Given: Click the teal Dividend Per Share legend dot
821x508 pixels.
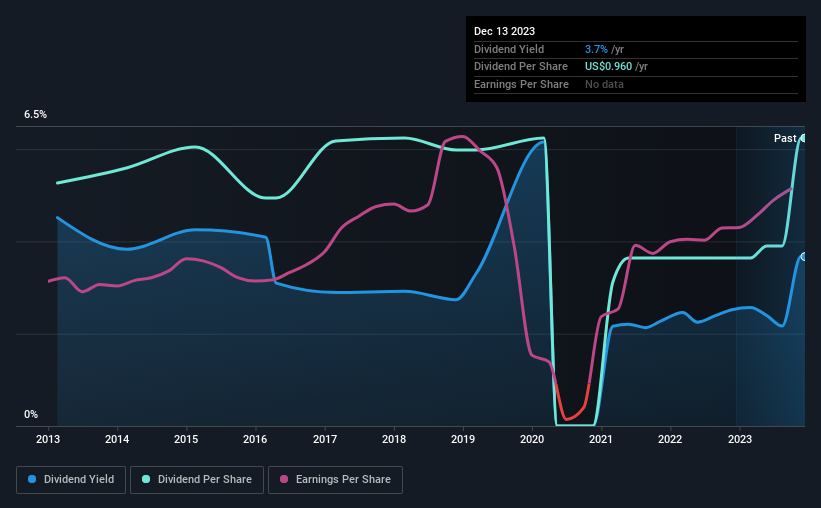Looking at the screenshot, I should point(146,479).
